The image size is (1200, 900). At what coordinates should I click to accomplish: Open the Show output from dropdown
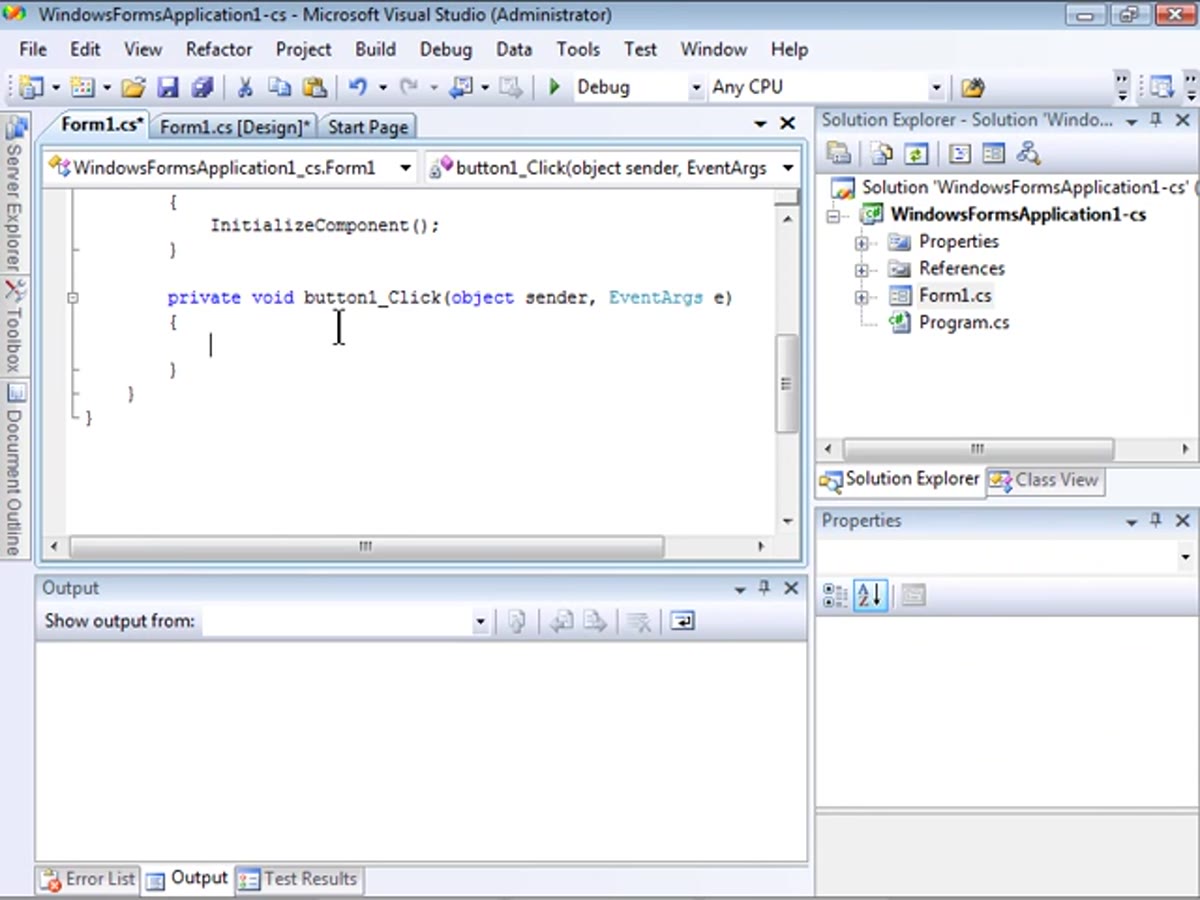480,622
